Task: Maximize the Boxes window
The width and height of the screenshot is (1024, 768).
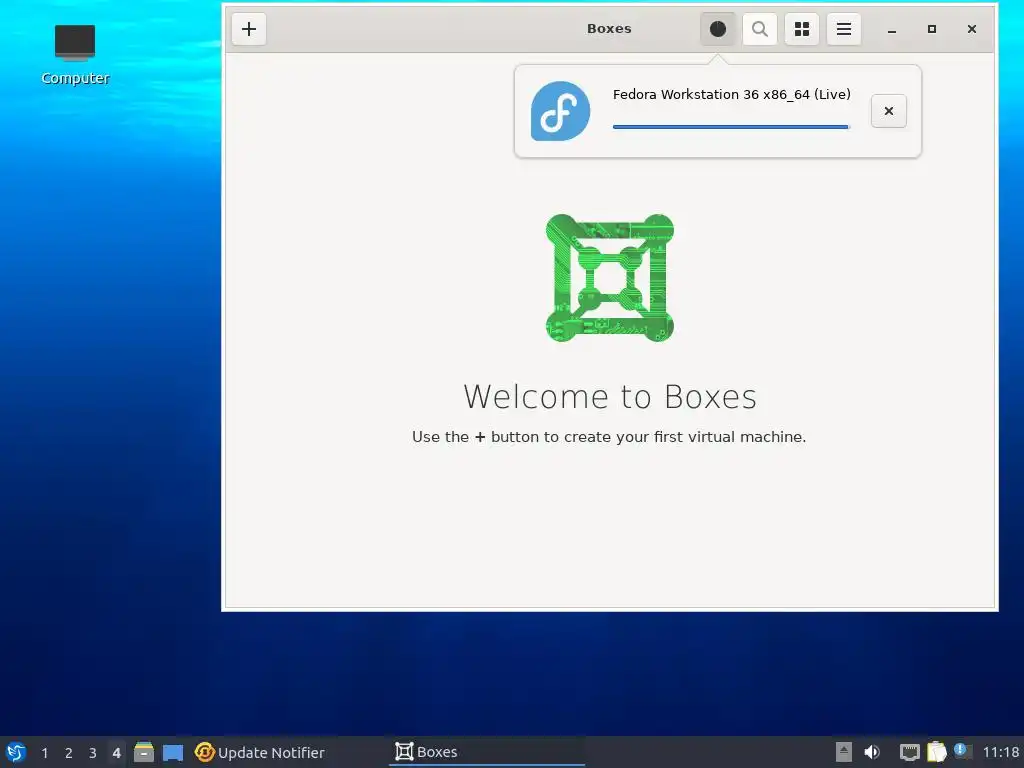Action: [x=932, y=29]
